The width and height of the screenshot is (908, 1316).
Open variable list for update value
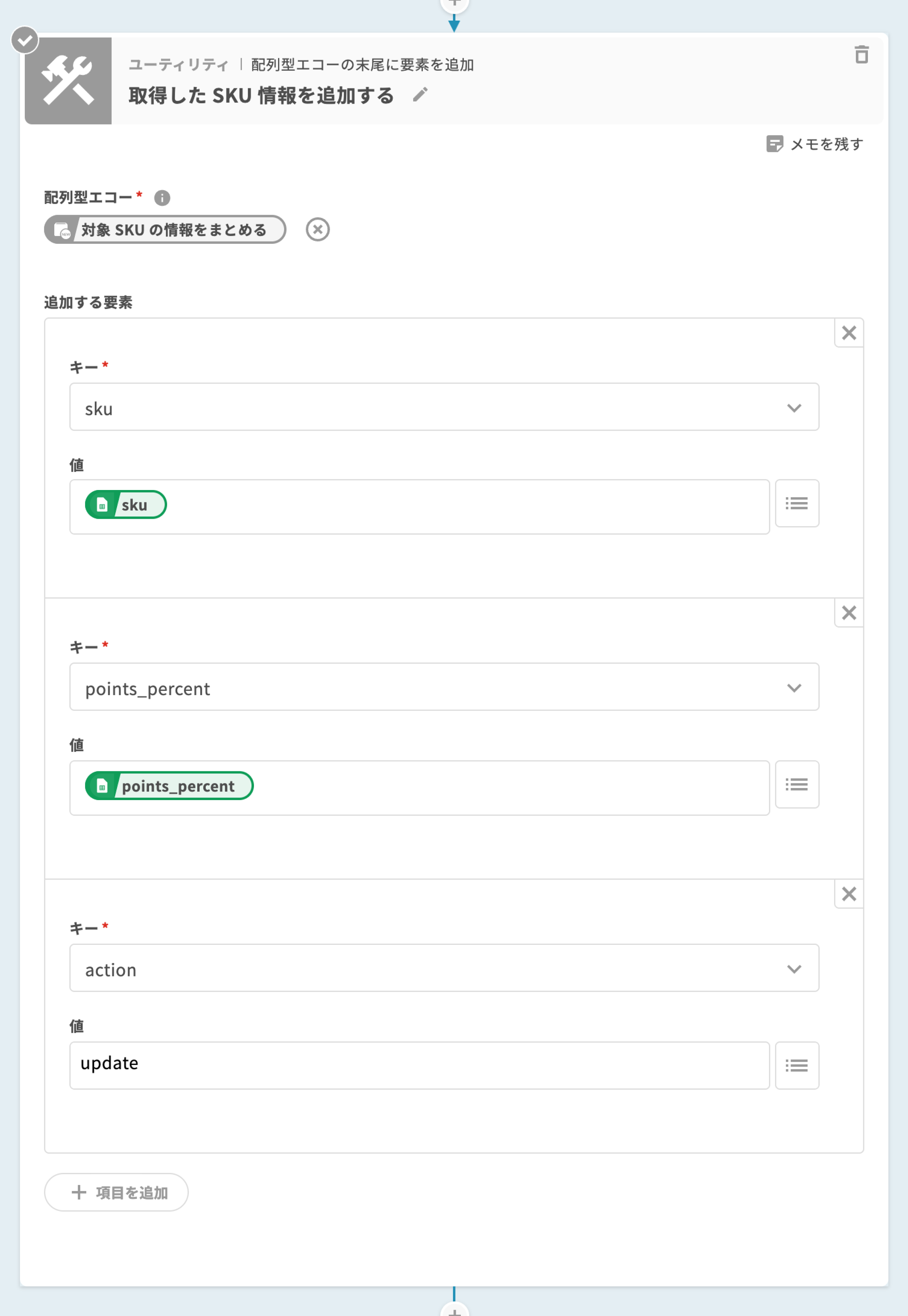coord(797,1066)
